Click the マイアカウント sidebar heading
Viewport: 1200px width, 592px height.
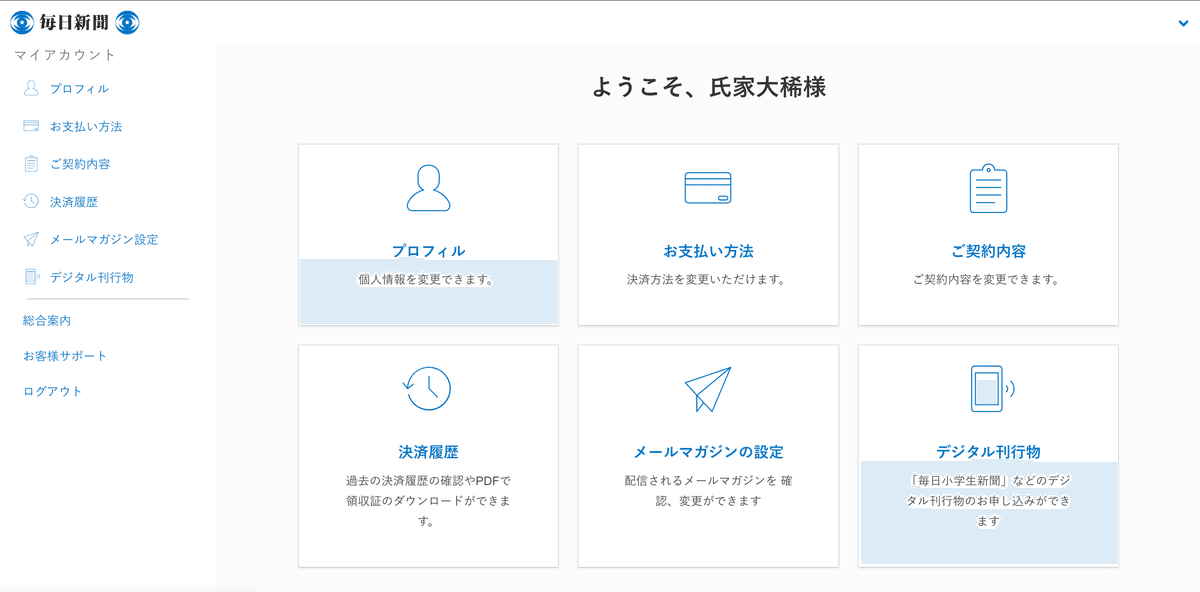[x=65, y=55]
